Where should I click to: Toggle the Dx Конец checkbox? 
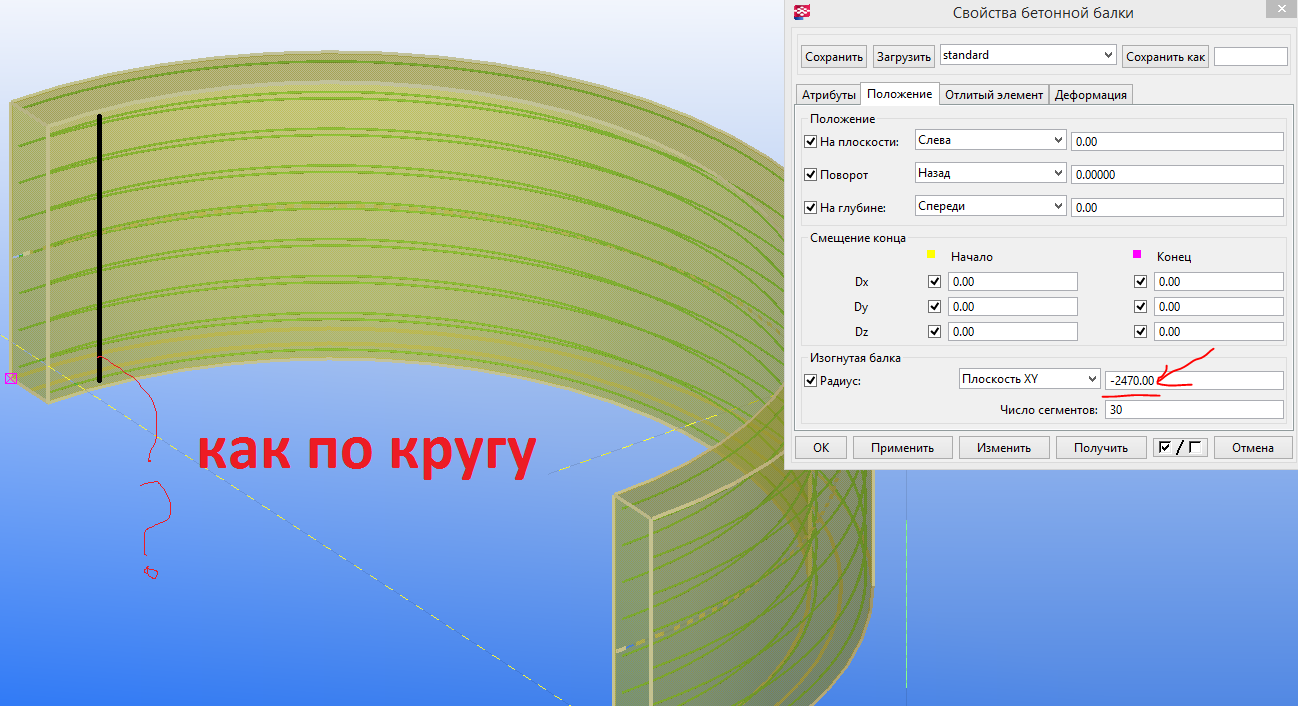[1141, 282]
